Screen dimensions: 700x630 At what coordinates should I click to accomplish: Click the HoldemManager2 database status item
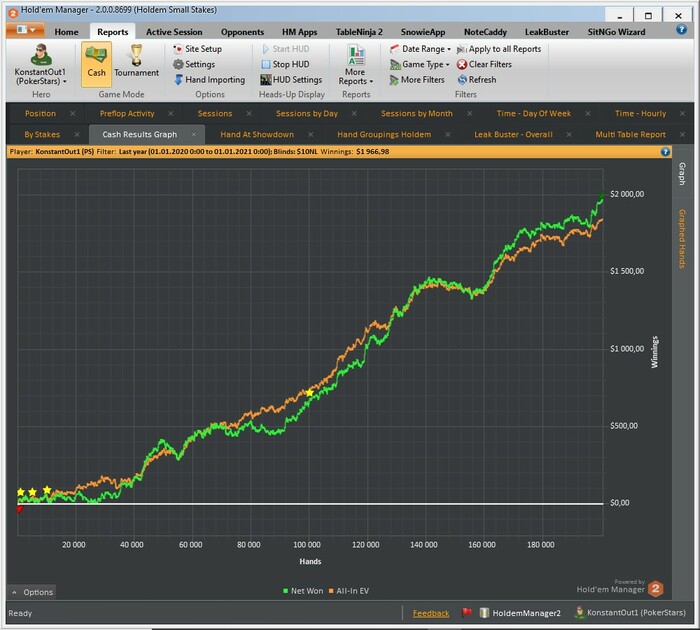[520, 613]
